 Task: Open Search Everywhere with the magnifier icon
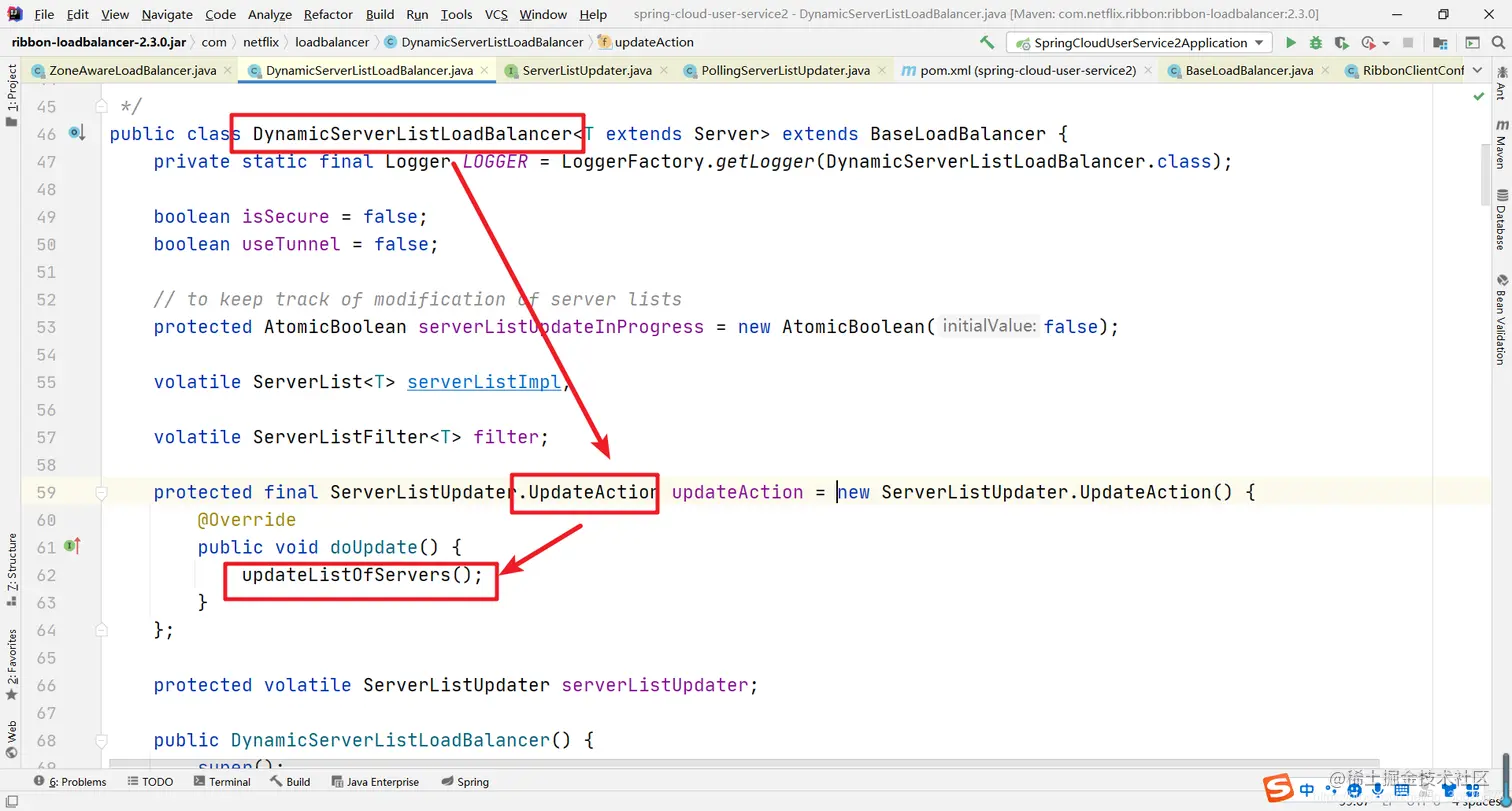1498,43
